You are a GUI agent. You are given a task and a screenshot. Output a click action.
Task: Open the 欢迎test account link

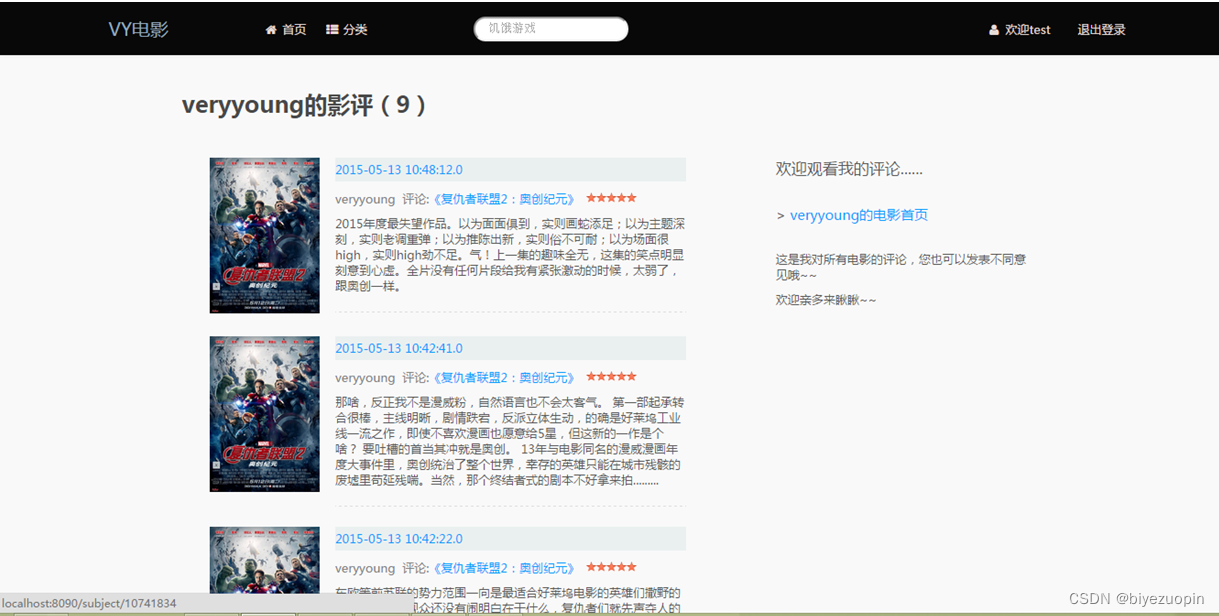click(x=1028, y=30)
